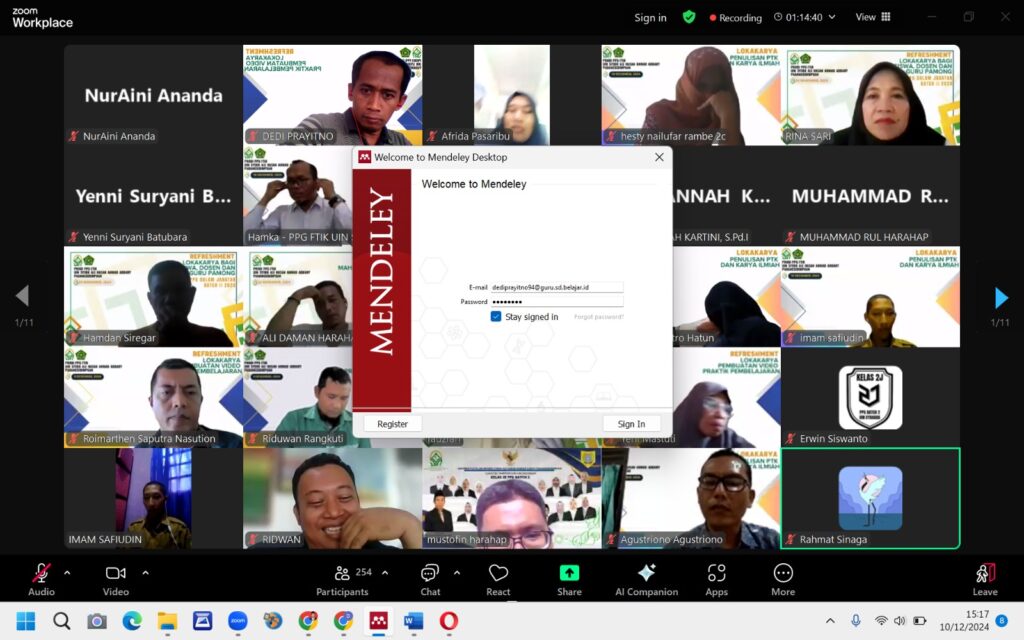Click the system tray microphone icon
The image size is (1024, 640).
coord(856,620)
